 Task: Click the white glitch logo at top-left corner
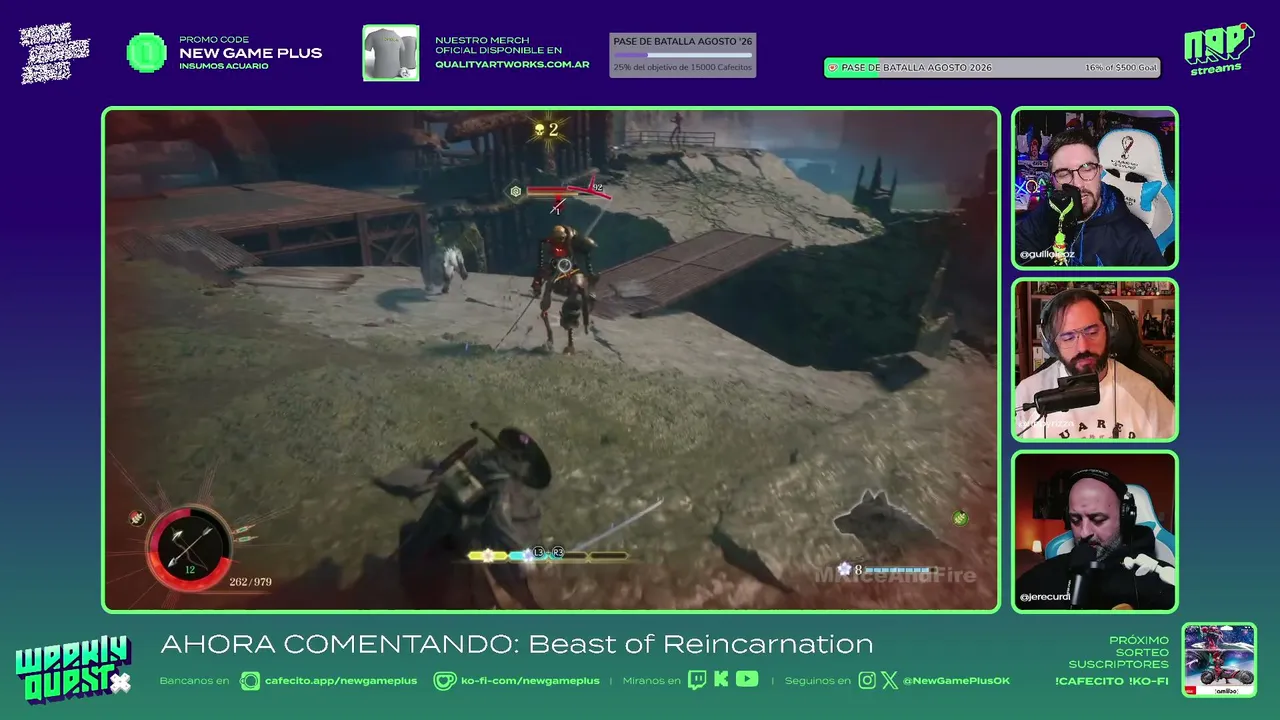55,53
